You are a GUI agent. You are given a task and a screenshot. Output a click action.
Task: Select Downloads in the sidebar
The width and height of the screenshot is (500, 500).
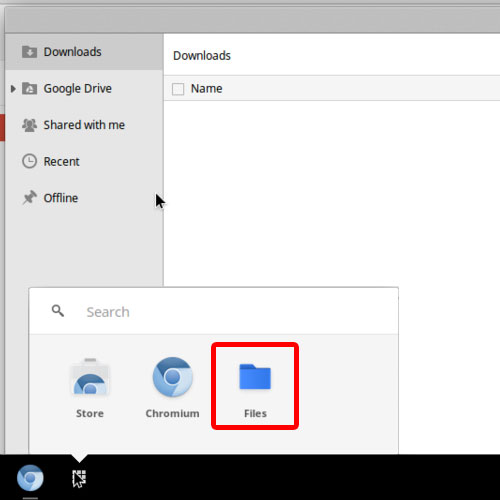pyautogui.click(x=84, y=52)
